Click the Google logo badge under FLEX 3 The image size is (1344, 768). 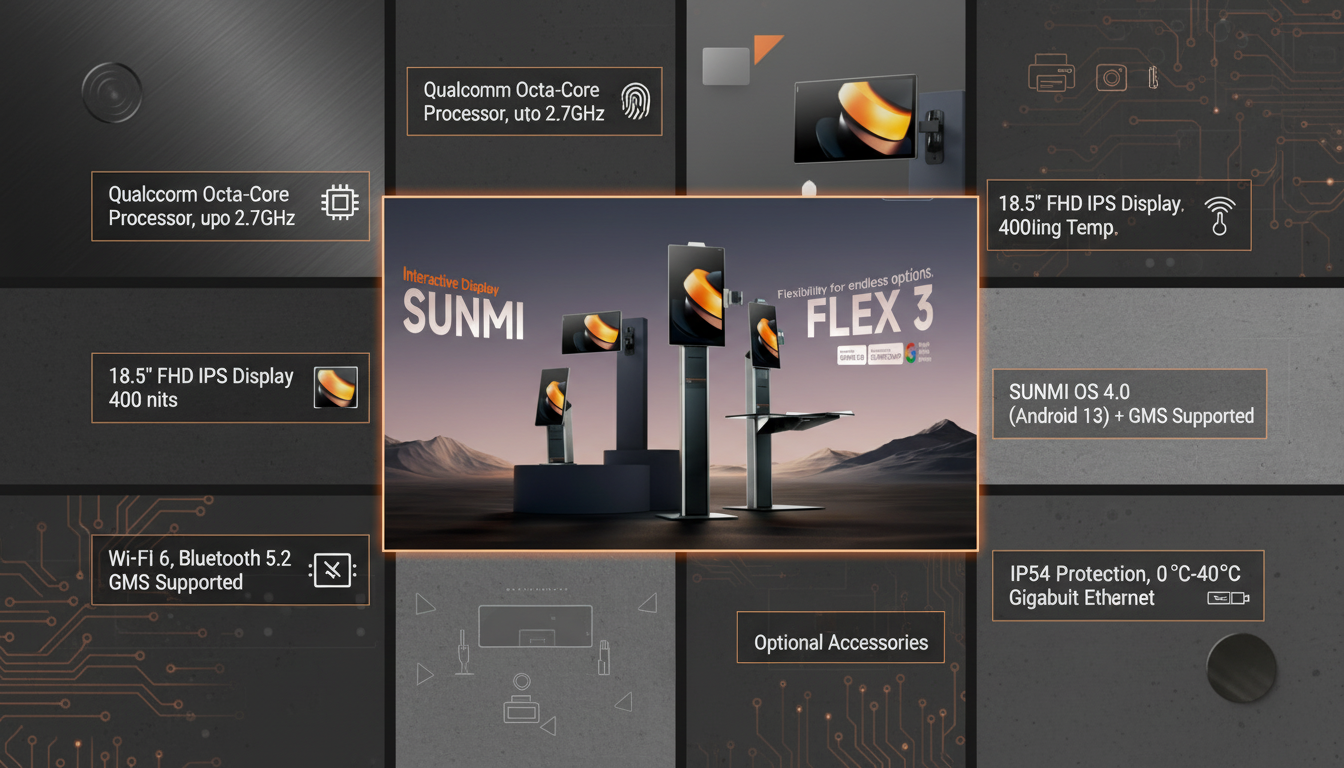pyautogui.click(x=910, y=353)
